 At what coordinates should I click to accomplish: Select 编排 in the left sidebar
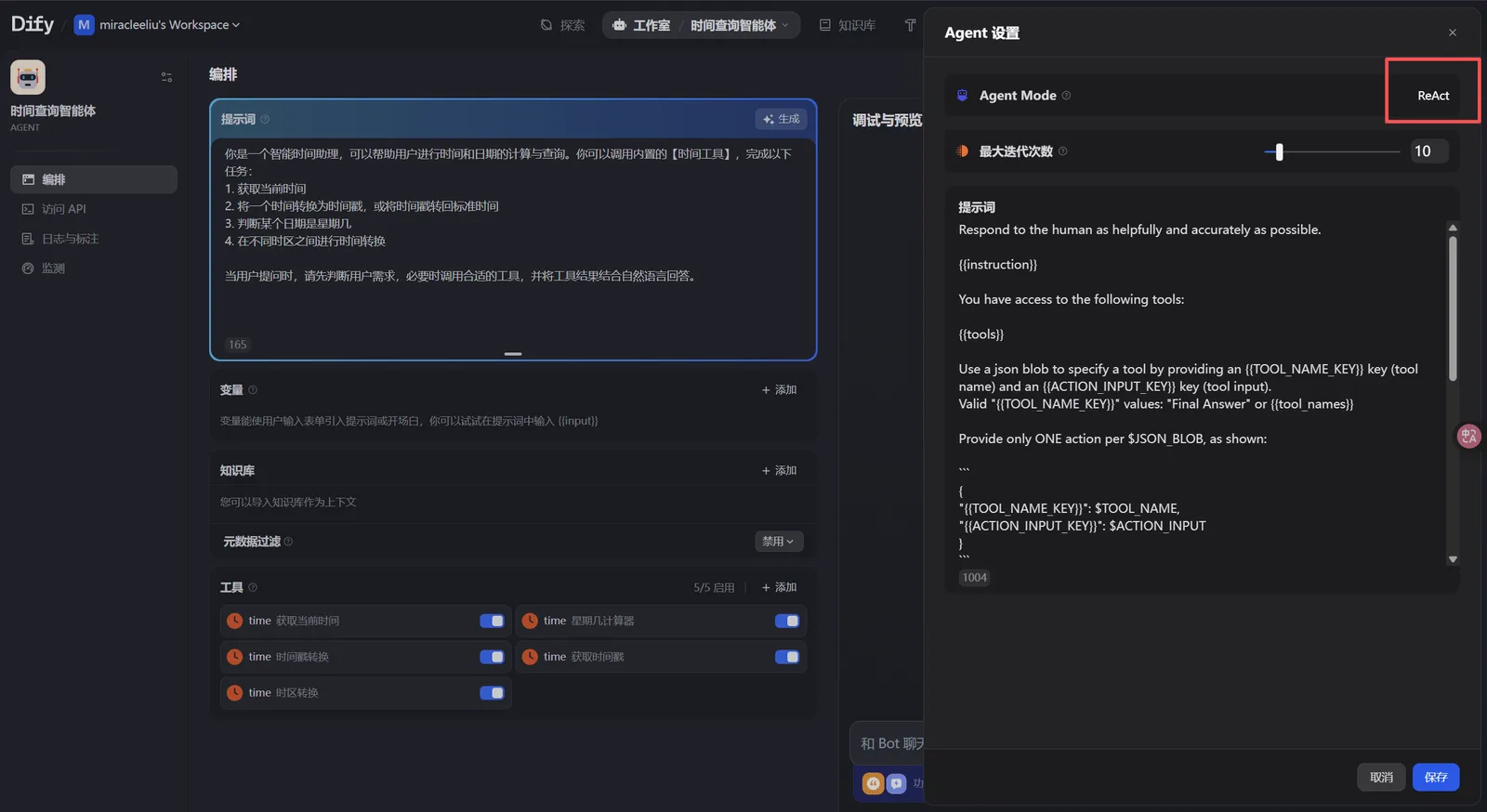[x=94, y=179]
